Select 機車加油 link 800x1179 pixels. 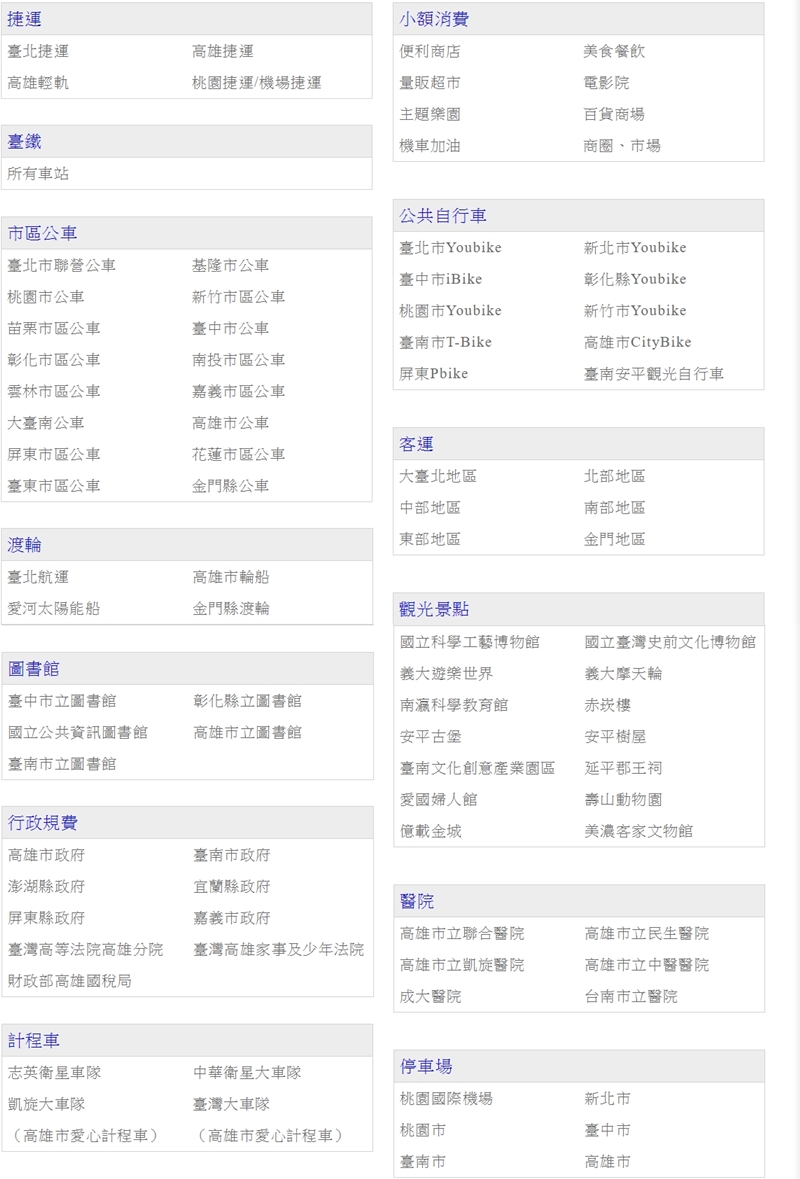pyautogui.click(x=430, y=147)
